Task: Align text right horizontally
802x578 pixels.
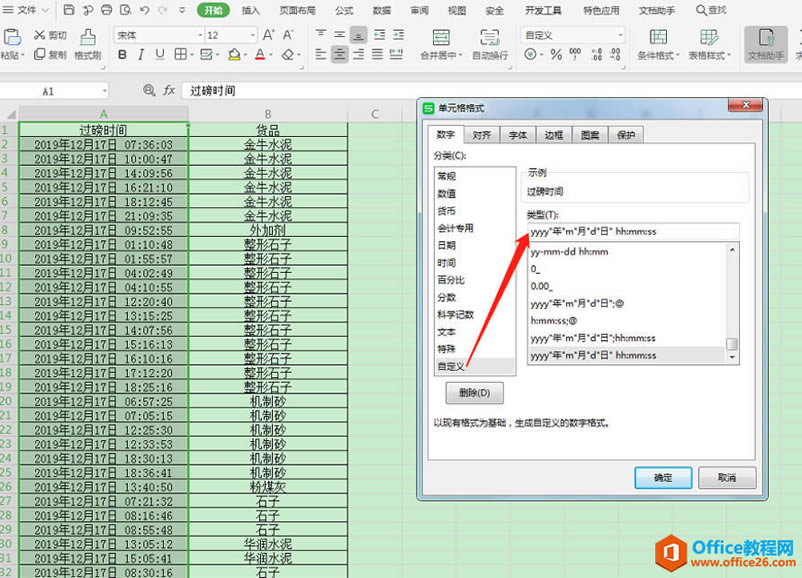Action: coord(359,54)
